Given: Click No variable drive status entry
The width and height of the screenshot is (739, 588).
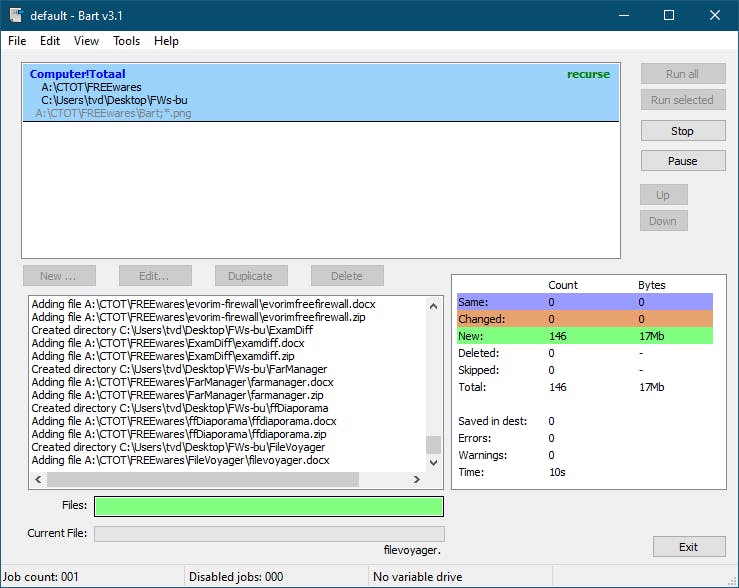Looking at the screenshot, I should click(418, 577).
